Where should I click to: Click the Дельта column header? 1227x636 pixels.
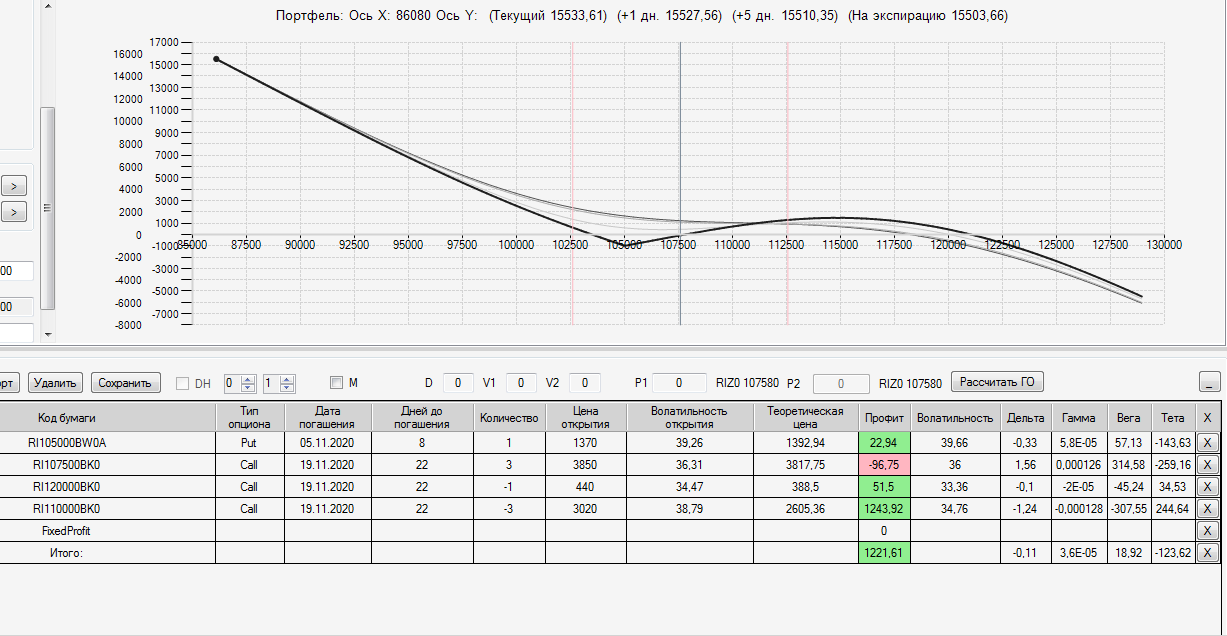point(1025,418)
